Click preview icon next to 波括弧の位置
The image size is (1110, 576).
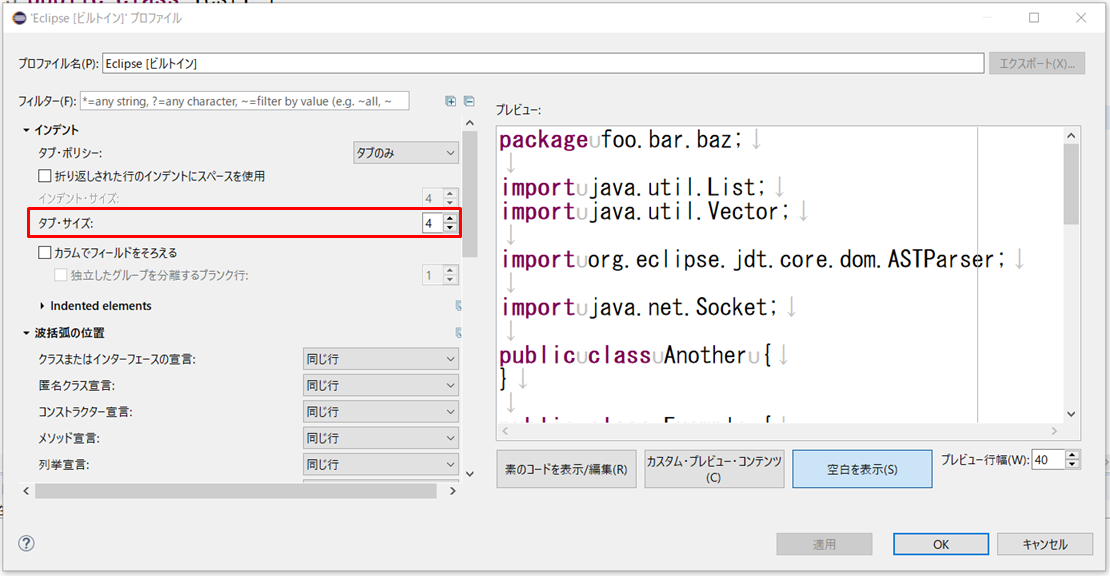point(458,333)
